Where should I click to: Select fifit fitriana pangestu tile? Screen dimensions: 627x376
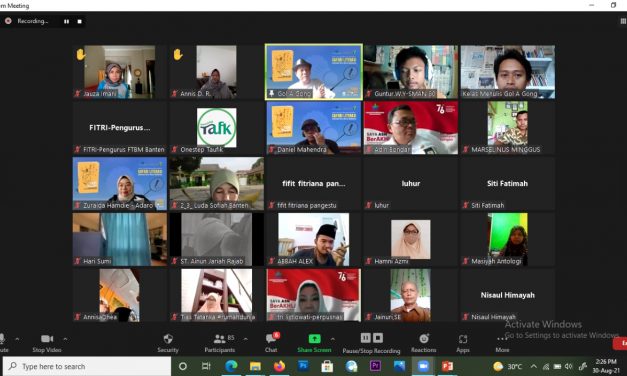(314, 184)
